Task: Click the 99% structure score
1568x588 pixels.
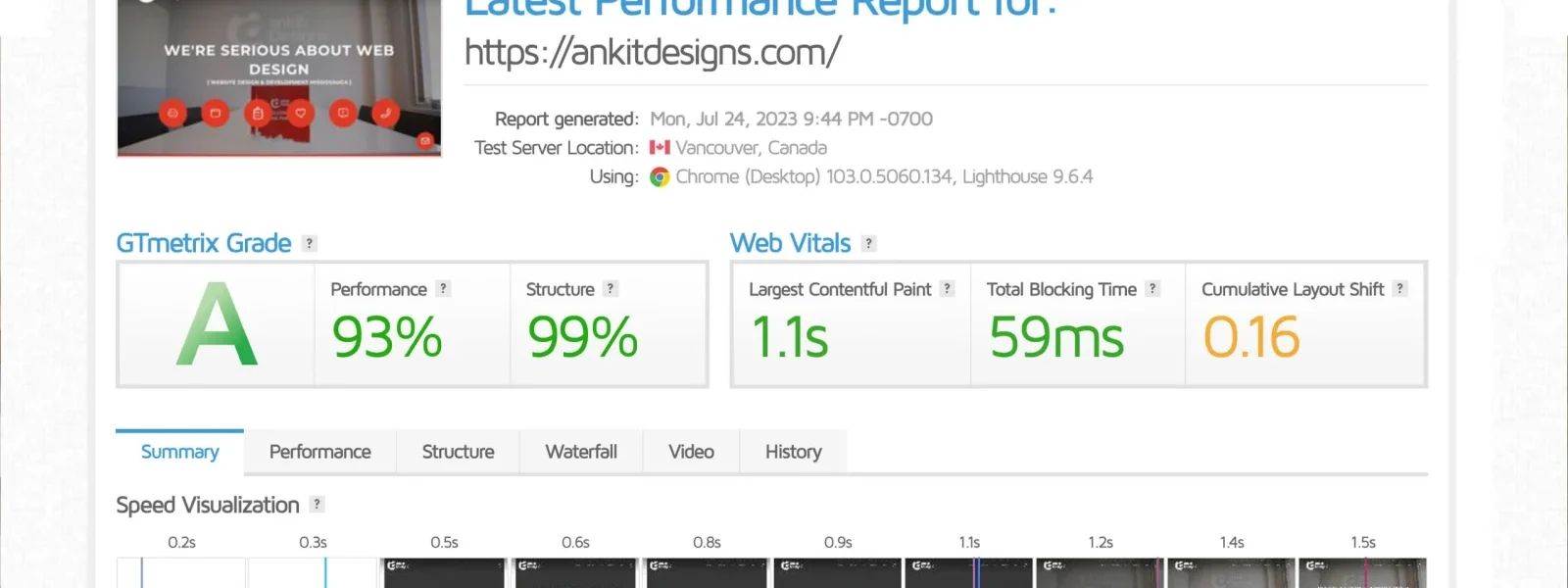Action: [x=583, y=337]
